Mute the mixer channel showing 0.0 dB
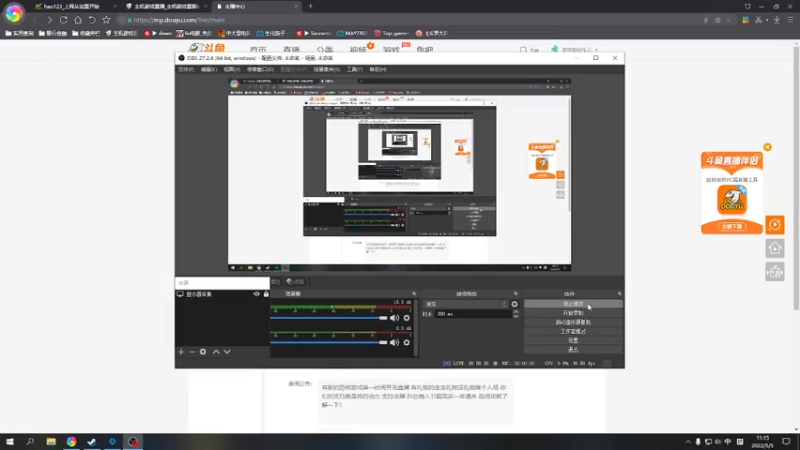The image size is (800, 450). pyautogui.click(x=394, y=342)
